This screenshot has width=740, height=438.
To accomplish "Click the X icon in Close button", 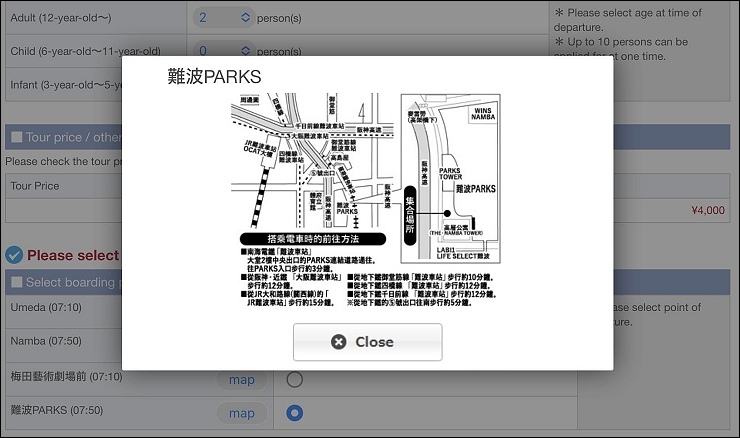I will pos(338,342).
